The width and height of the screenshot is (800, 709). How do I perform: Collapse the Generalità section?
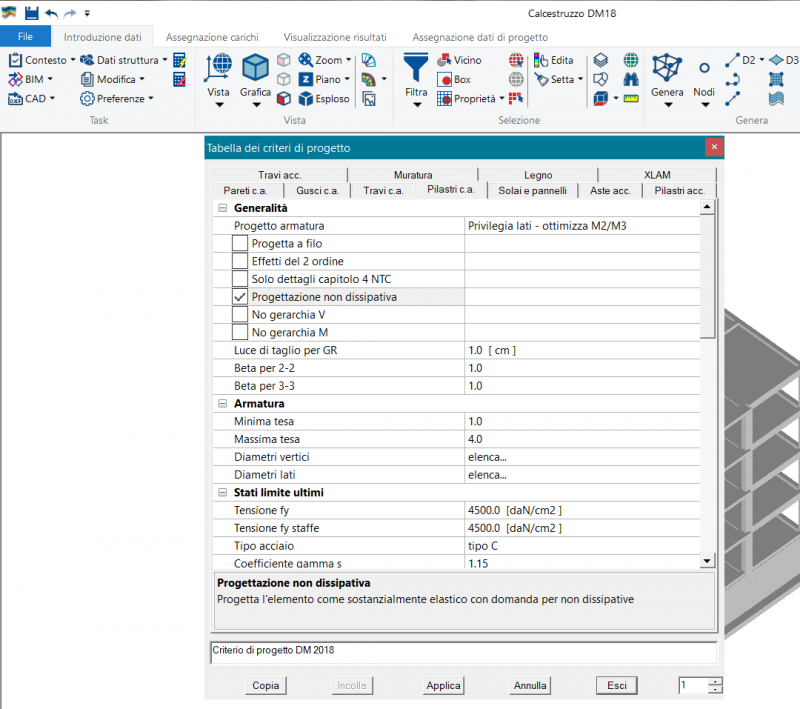click(x=222, y=208)
